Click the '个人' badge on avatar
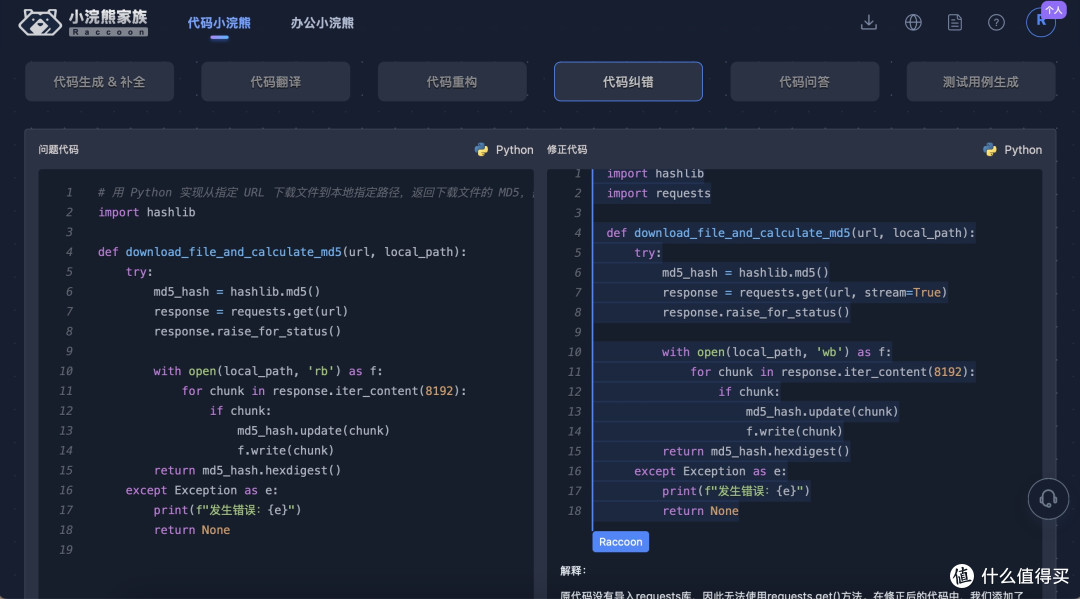This screenshot has height=599, width=1080. (x=1054, y=10)
